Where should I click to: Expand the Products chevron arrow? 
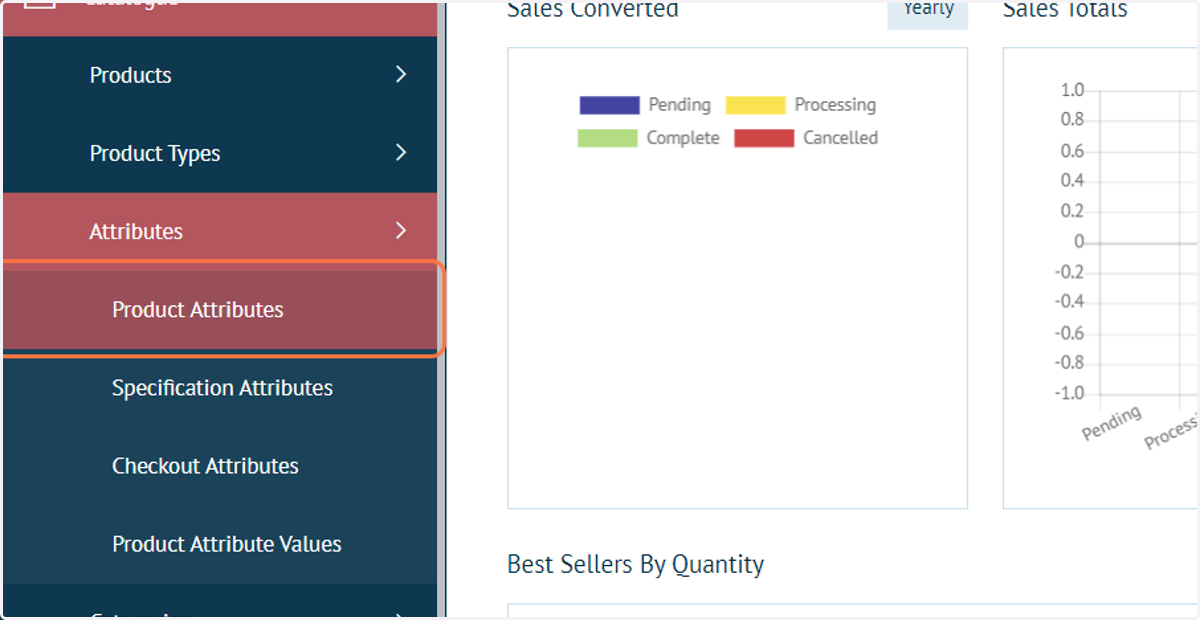point(401,74)
